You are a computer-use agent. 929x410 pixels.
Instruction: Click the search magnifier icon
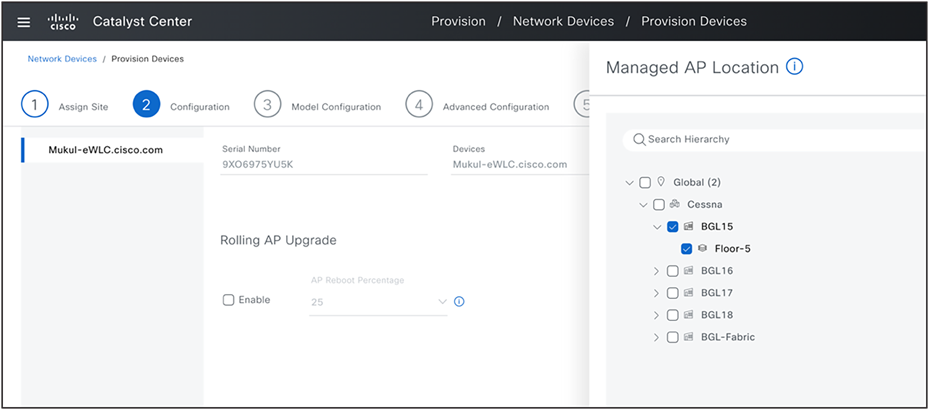click(x=639, y=140)
